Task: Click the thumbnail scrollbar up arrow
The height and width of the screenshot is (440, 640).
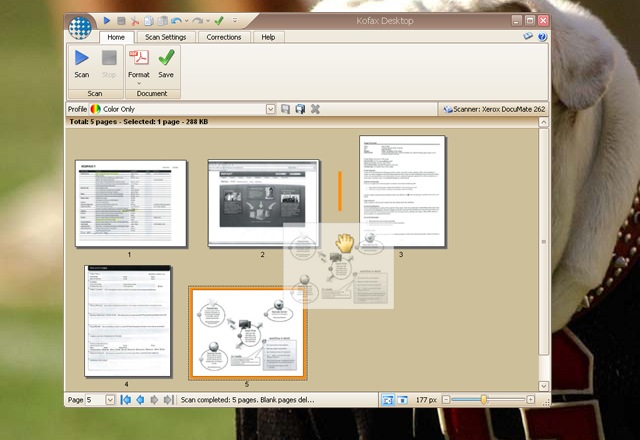Action: click(x=543, y=122)
